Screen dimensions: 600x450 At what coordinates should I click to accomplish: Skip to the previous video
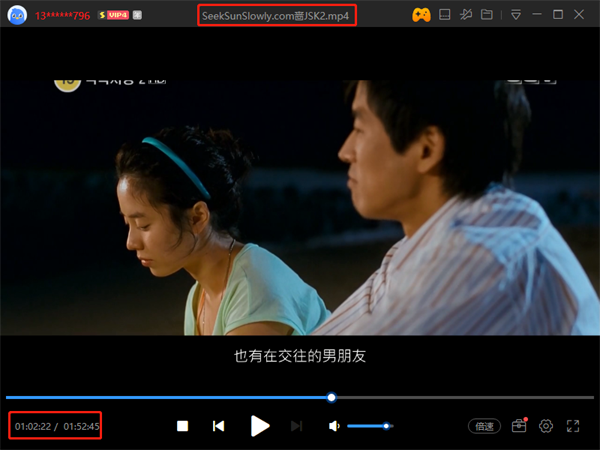tap(218, 426)
